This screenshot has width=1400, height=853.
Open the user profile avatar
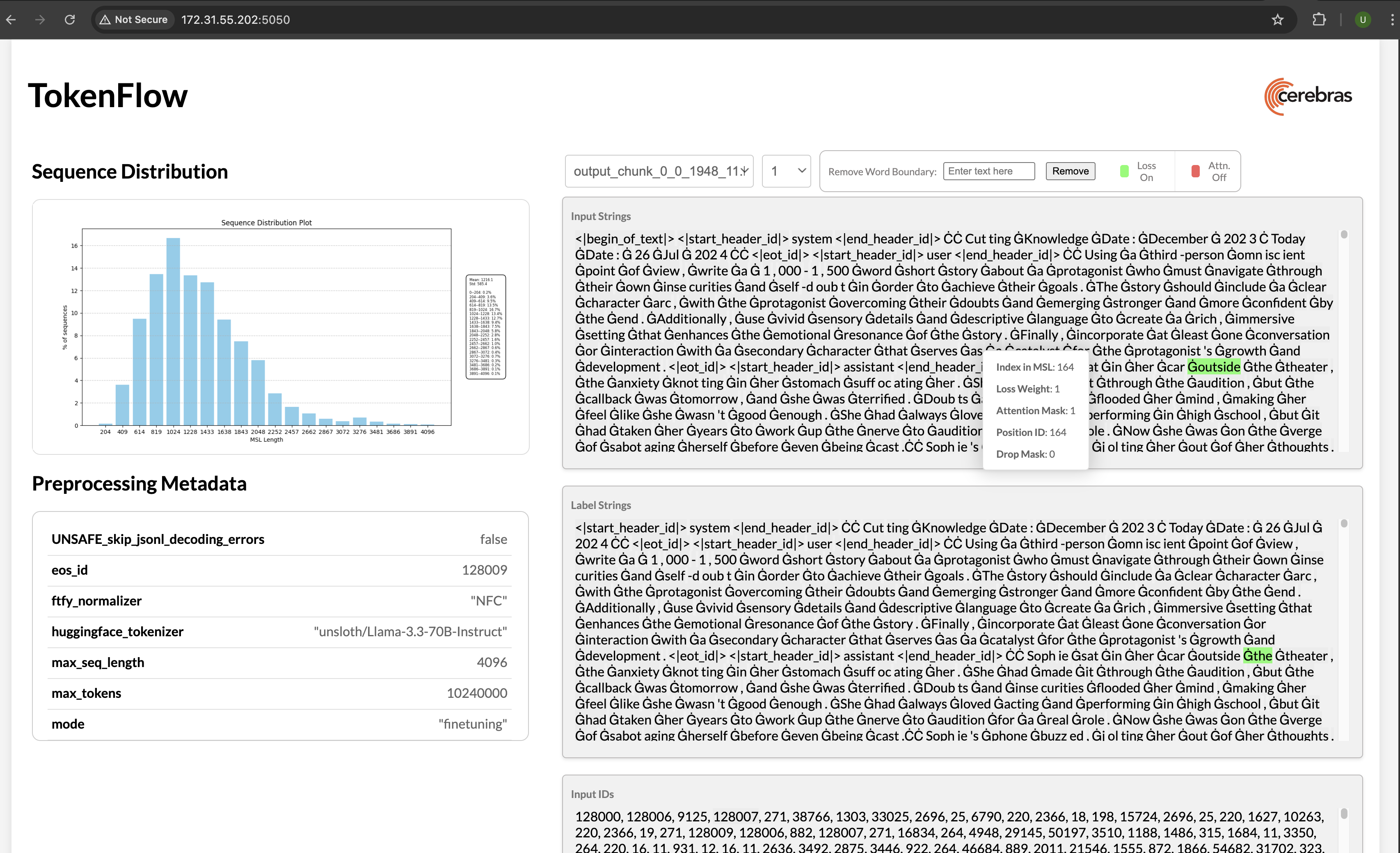1363,20
